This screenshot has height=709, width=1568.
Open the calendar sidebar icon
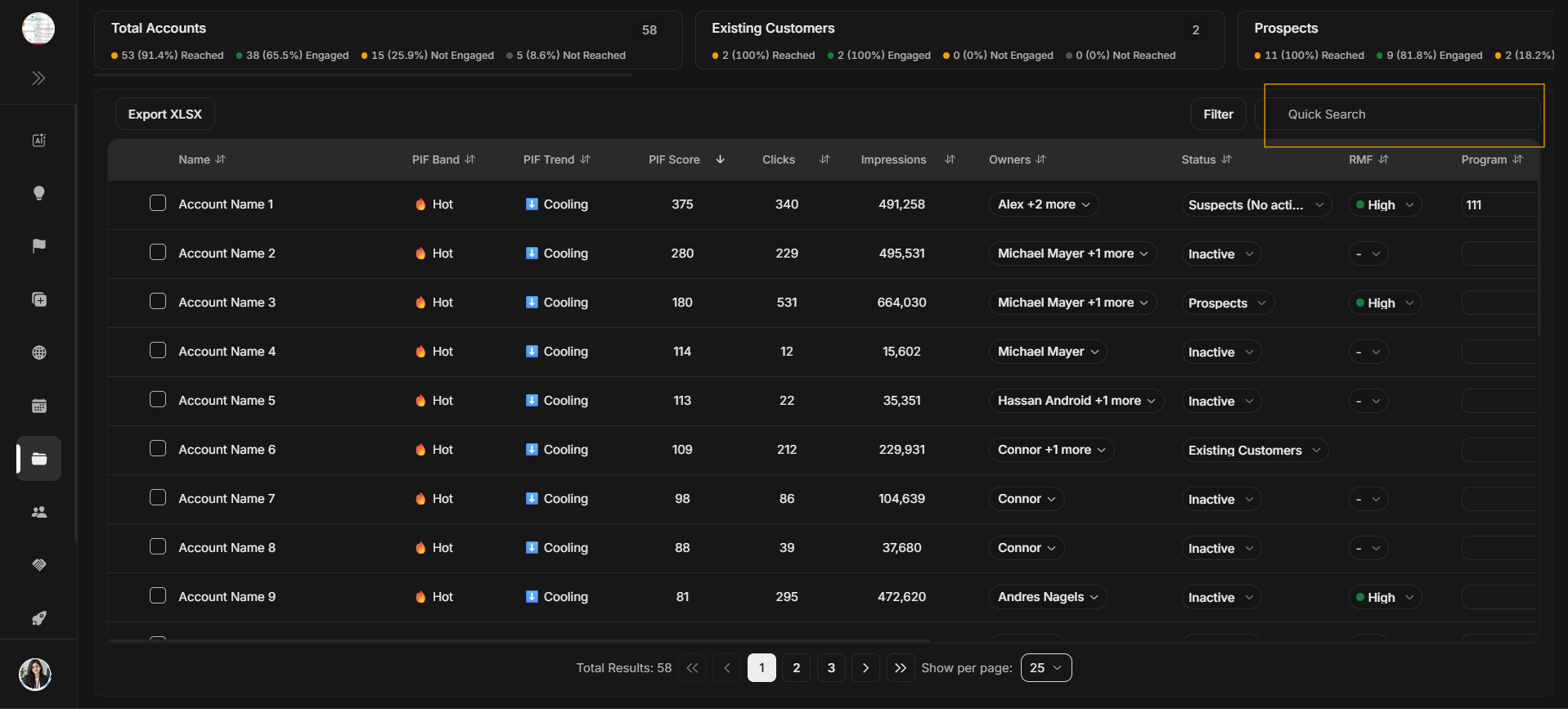click(38, 406)
